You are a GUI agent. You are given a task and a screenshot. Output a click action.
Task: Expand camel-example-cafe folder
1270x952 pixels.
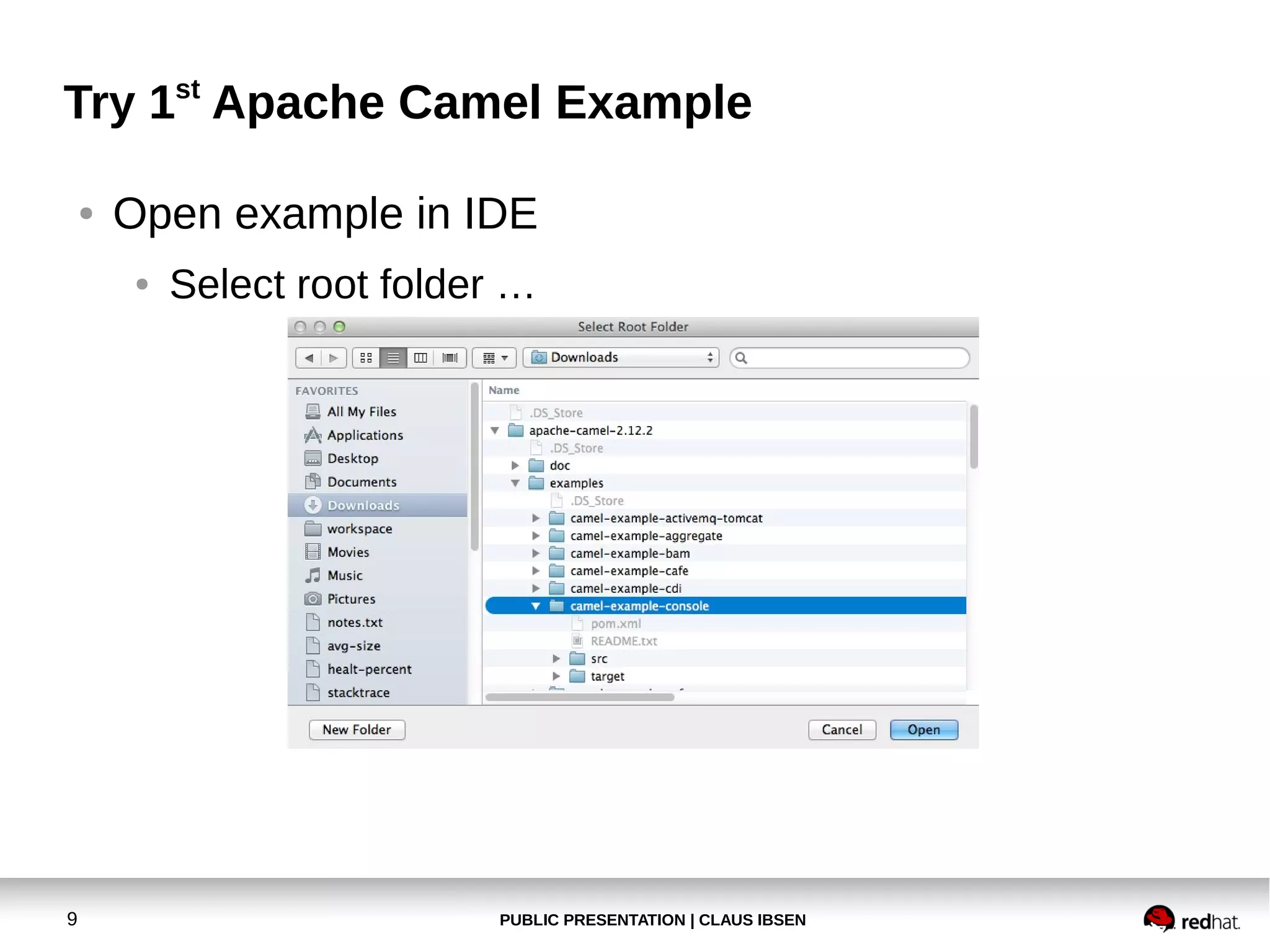(x=536, y=571)
